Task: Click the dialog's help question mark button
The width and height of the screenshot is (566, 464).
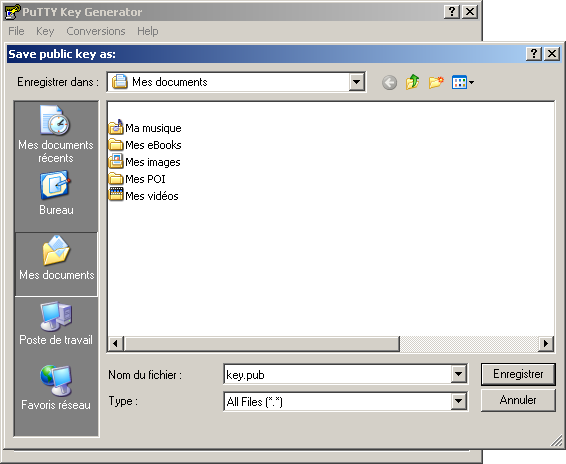Action: pos(533,54)
